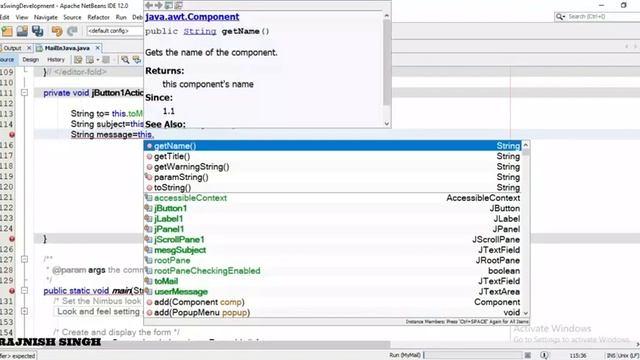Open the Edit menu

click(4, 18)
